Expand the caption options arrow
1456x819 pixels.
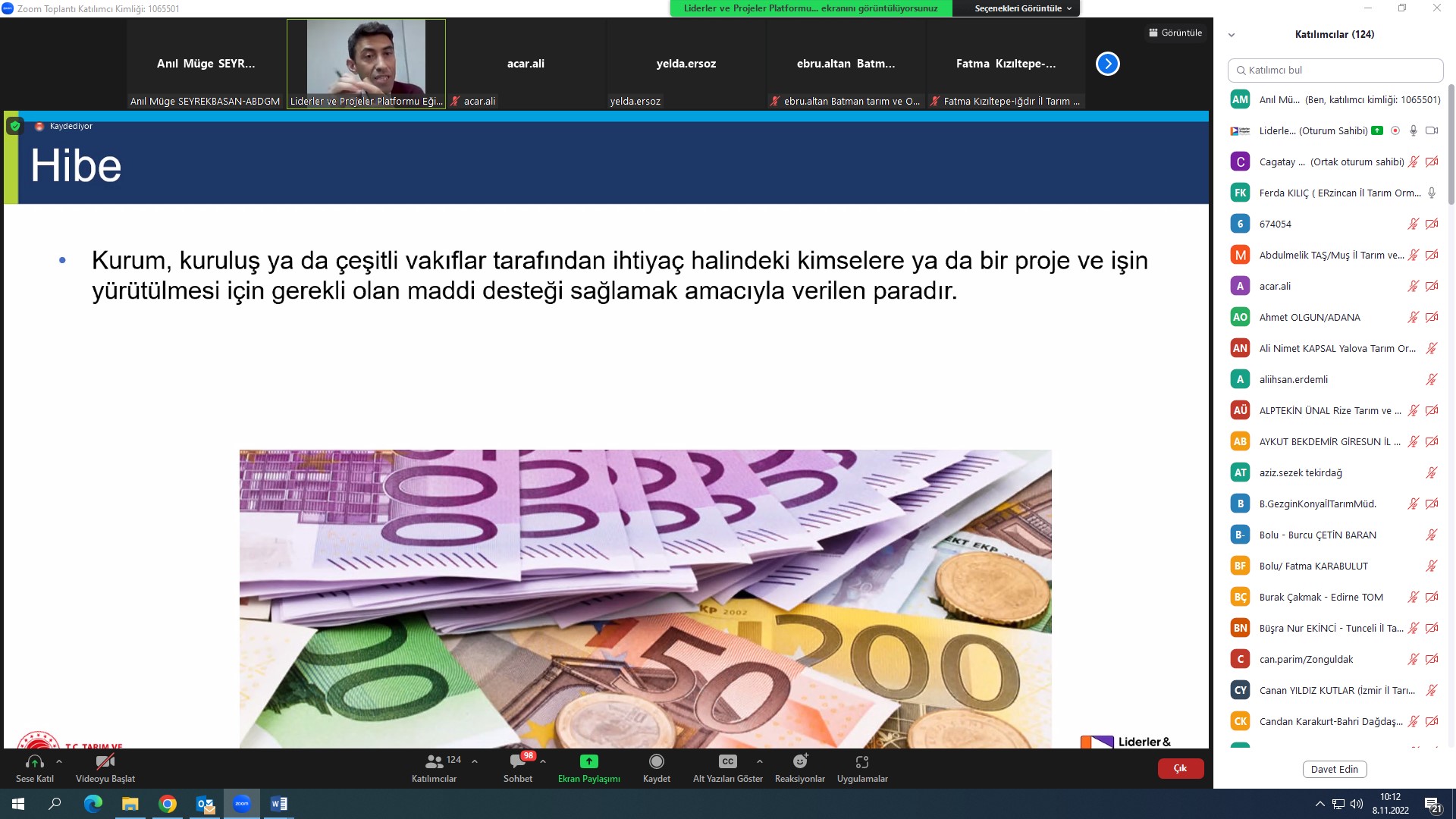point(759,761)
